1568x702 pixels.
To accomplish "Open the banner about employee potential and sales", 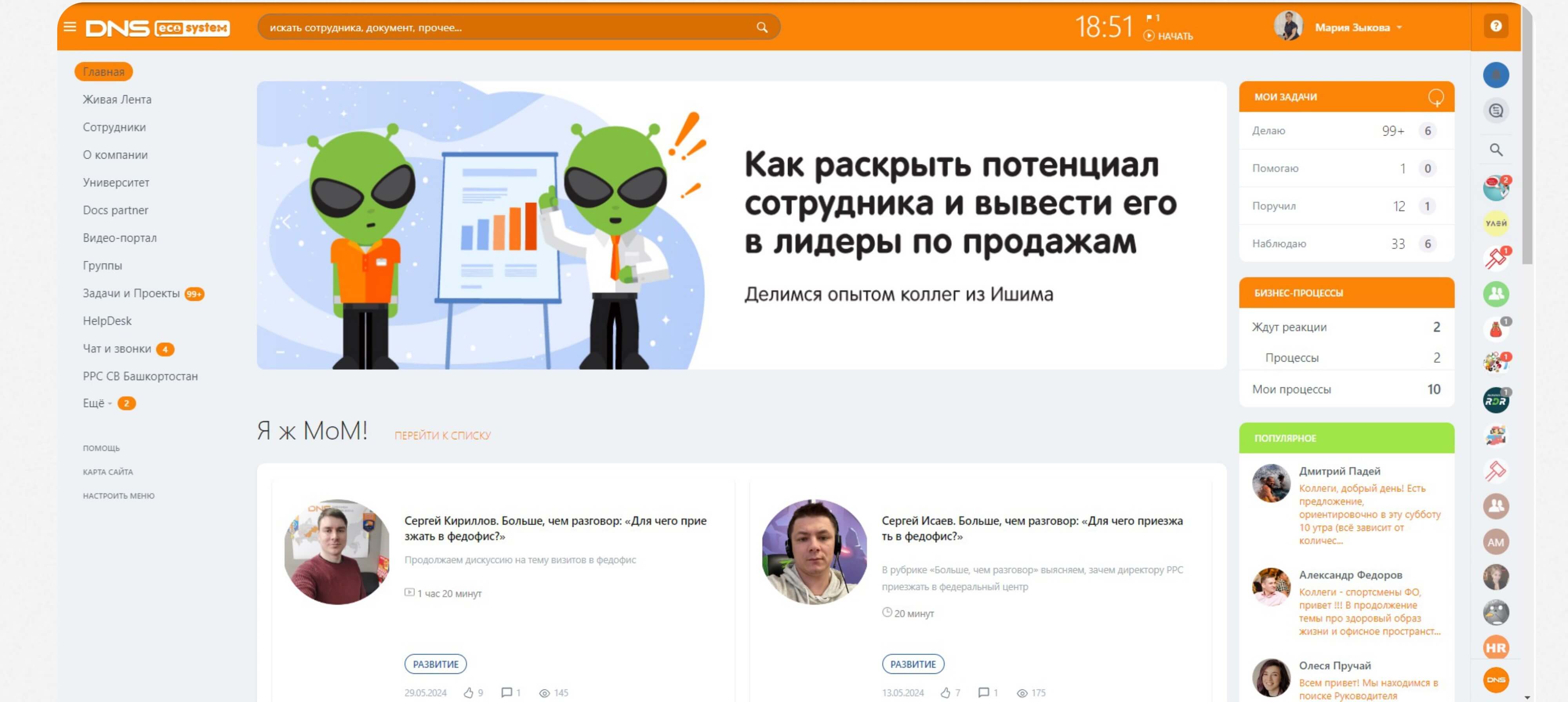I will click(741, 225).
